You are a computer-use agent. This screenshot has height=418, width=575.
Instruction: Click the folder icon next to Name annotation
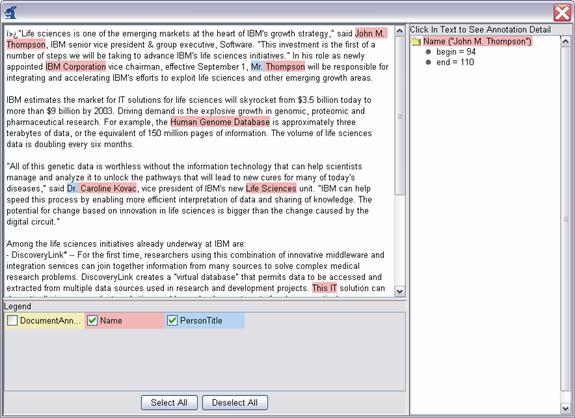[x=416, y=41]
